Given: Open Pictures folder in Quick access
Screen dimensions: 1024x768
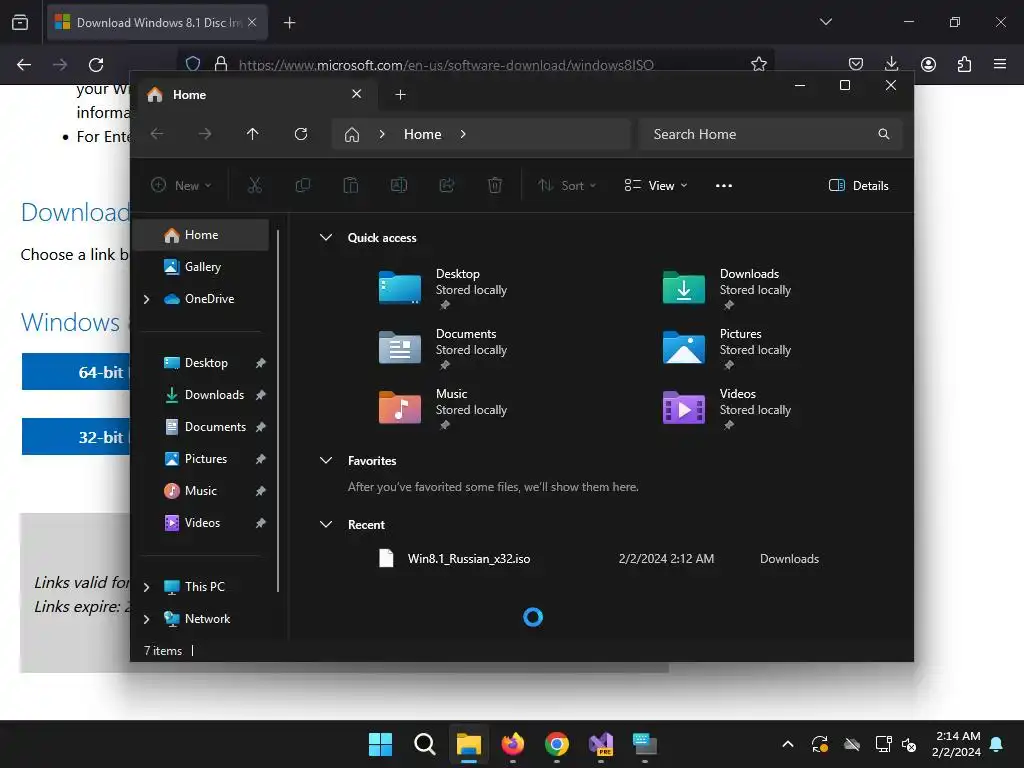Looking at the screenshot, I should click(x=726, y=348).
